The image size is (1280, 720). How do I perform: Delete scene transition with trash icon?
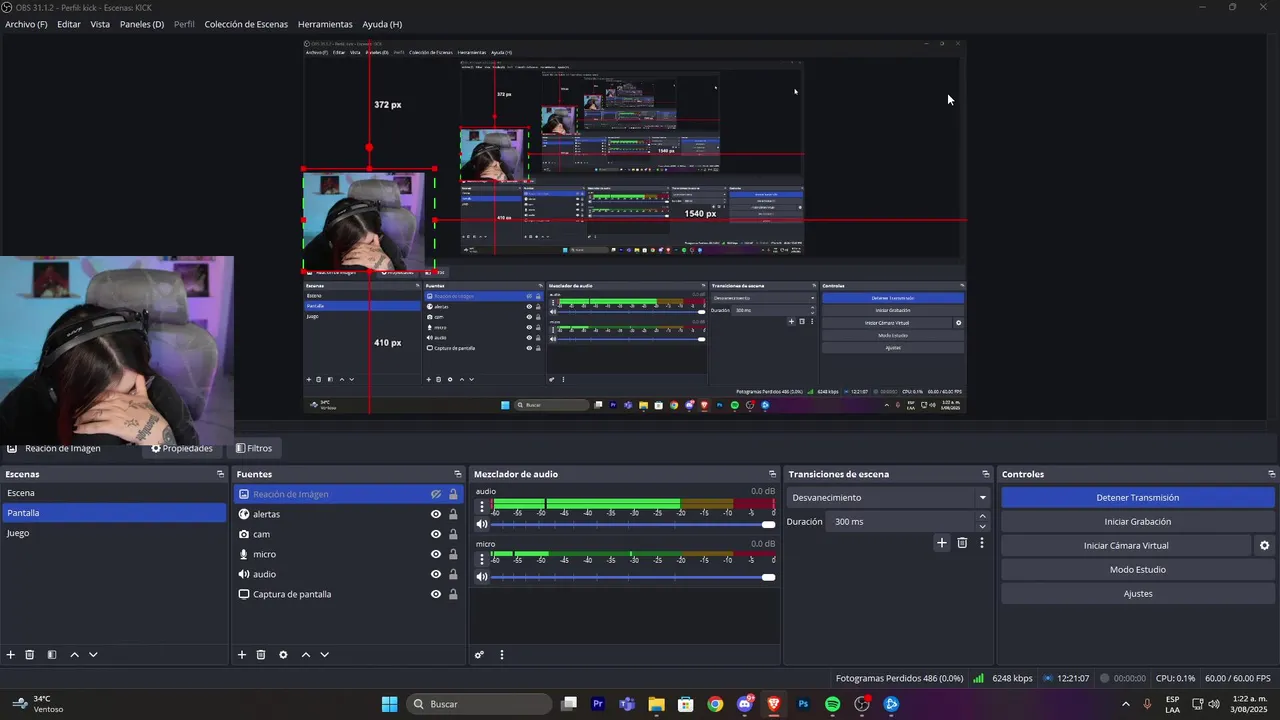[962, 543]
